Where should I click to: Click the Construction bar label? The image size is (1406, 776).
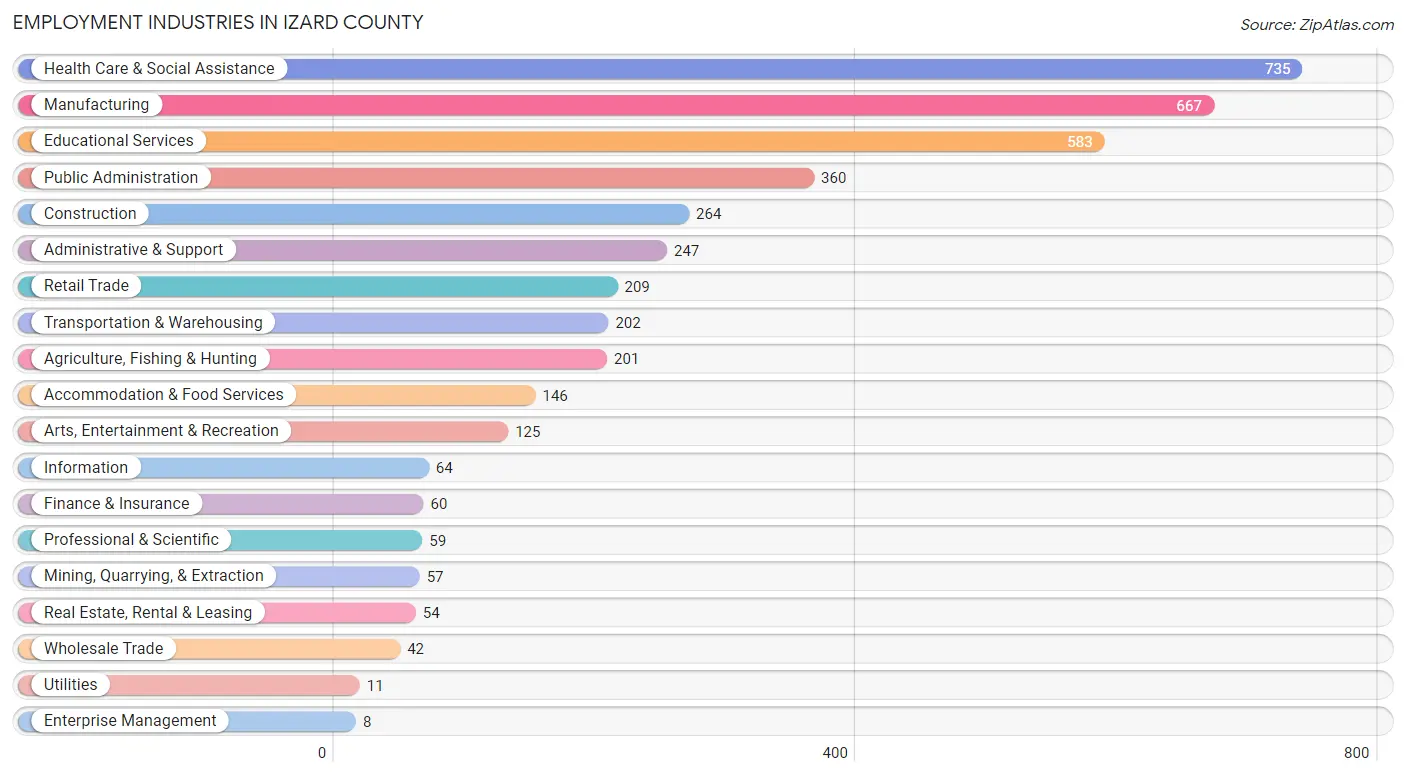click(x=90, y=213)
